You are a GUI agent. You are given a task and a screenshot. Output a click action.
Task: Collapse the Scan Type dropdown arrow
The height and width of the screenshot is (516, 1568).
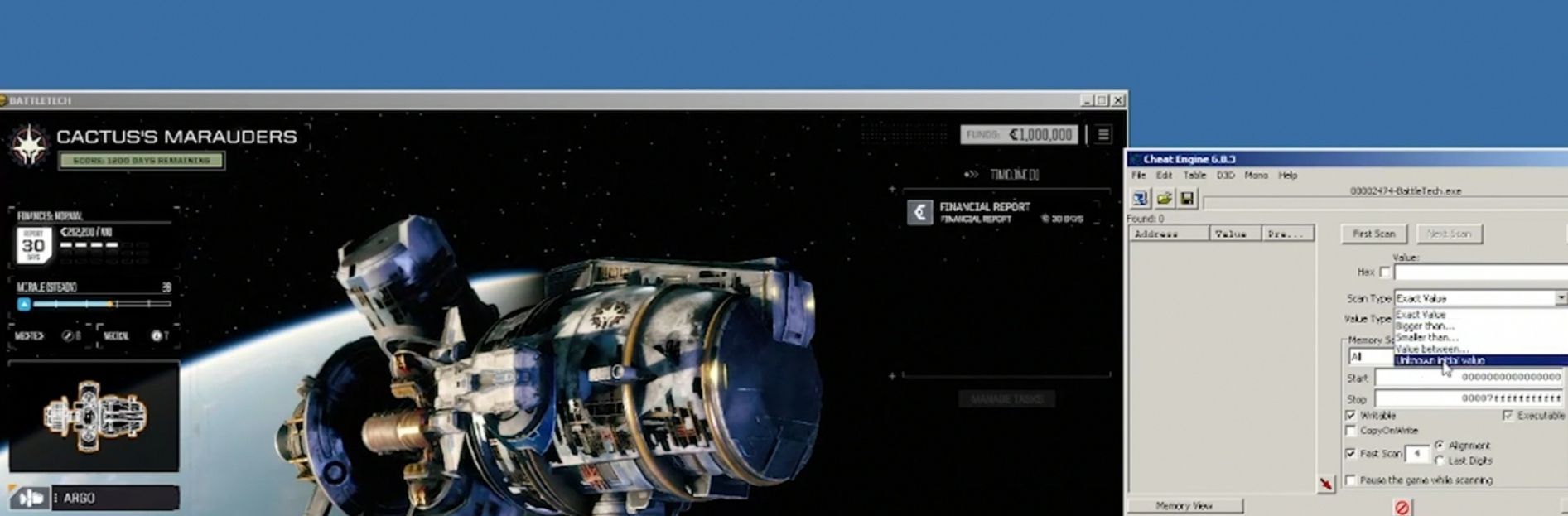pos(1561,297)
